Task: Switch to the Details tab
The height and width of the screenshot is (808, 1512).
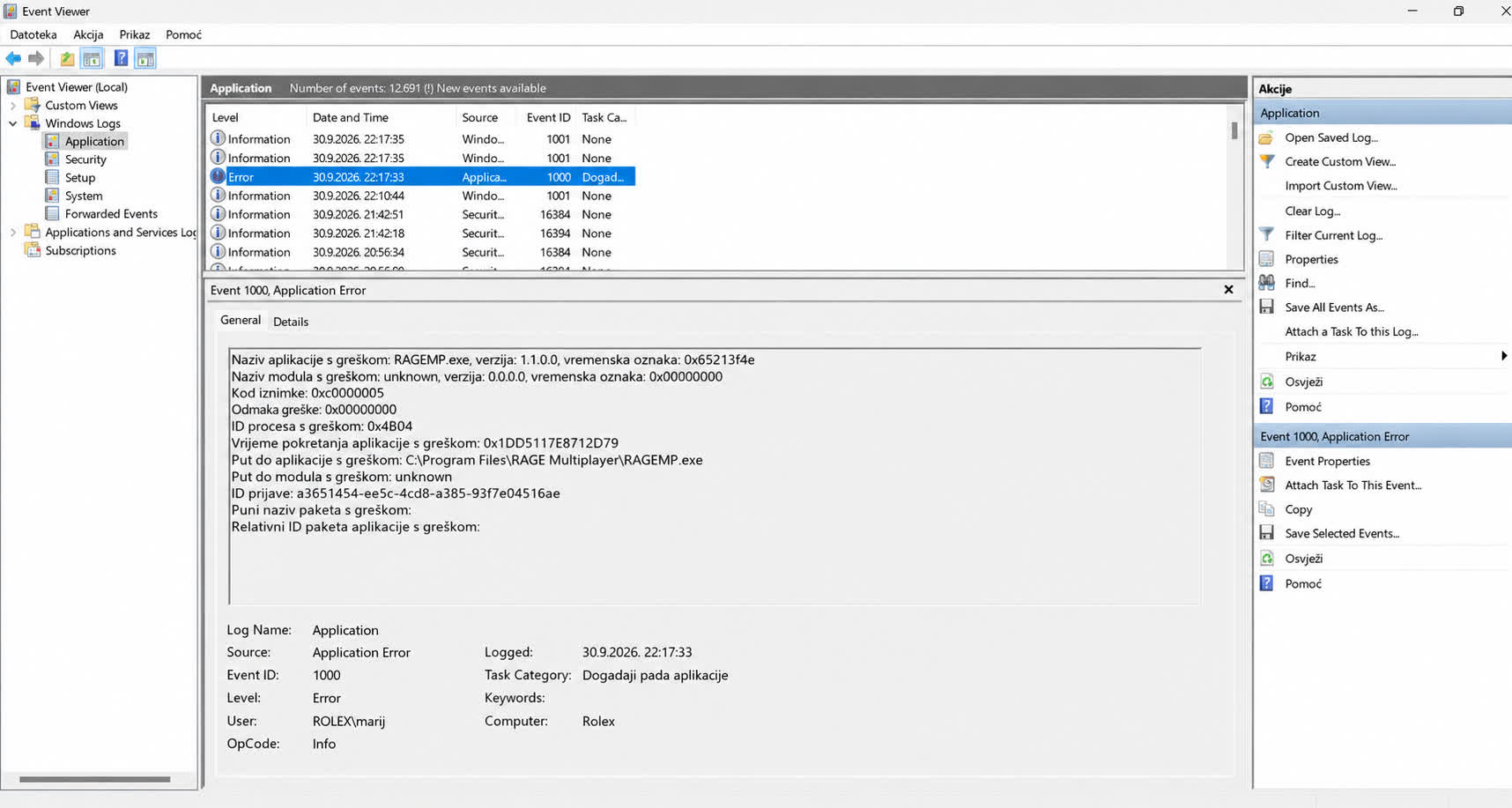Action: 291,322
